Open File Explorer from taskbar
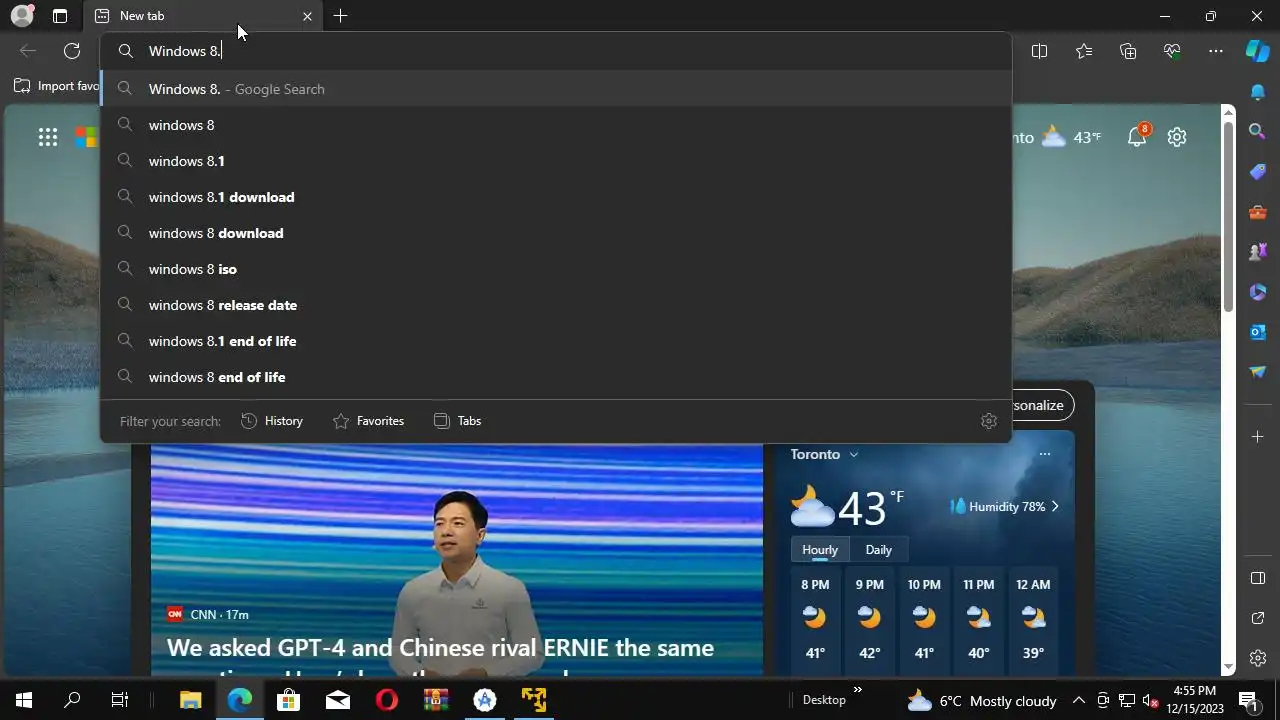The height and width of the screenshot is (720, 1280). coord(190,700)
